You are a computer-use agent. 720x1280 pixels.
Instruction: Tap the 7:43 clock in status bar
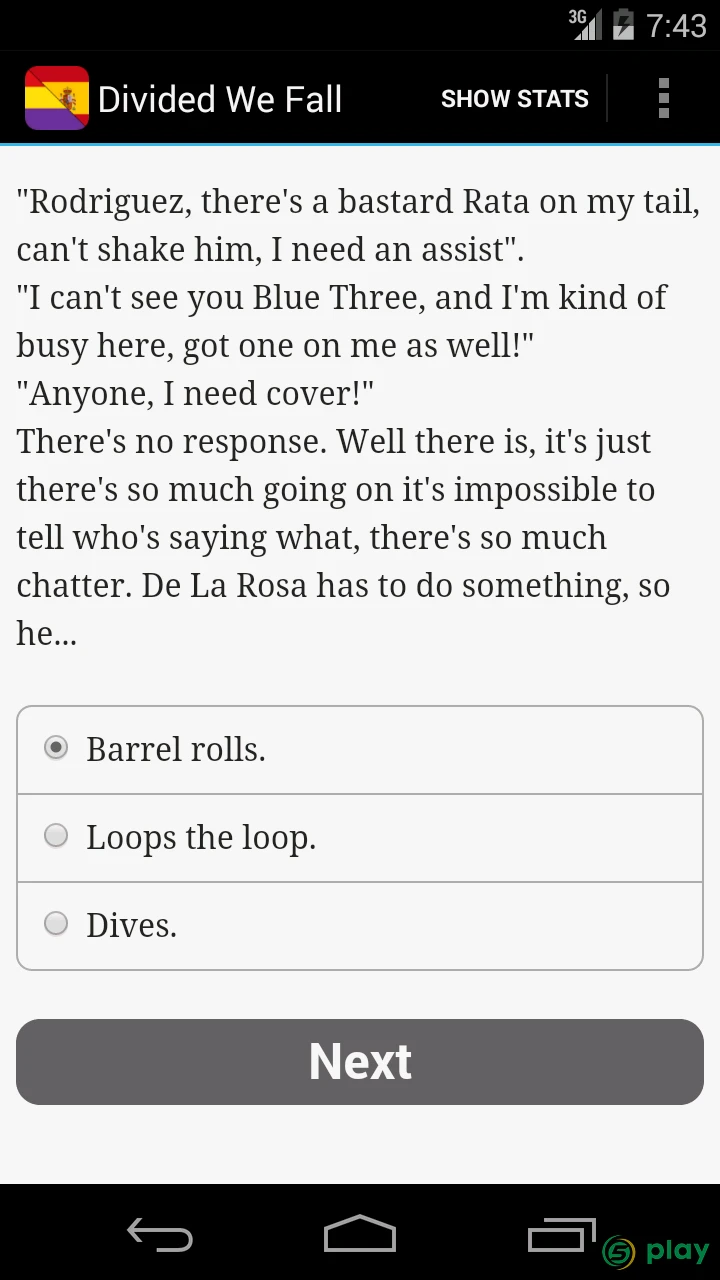pos(677,25)
